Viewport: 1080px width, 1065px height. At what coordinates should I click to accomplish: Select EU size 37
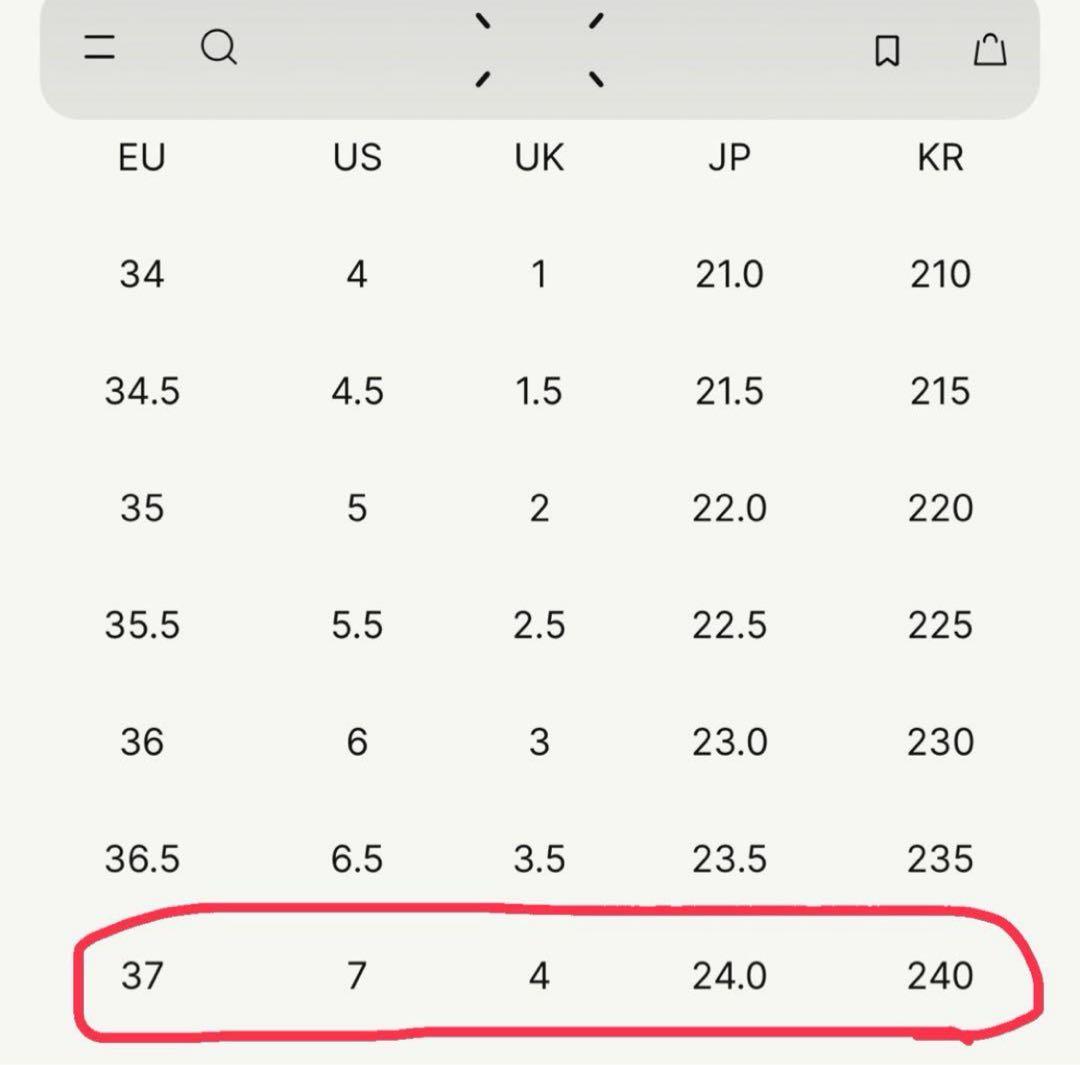[141, 975]
